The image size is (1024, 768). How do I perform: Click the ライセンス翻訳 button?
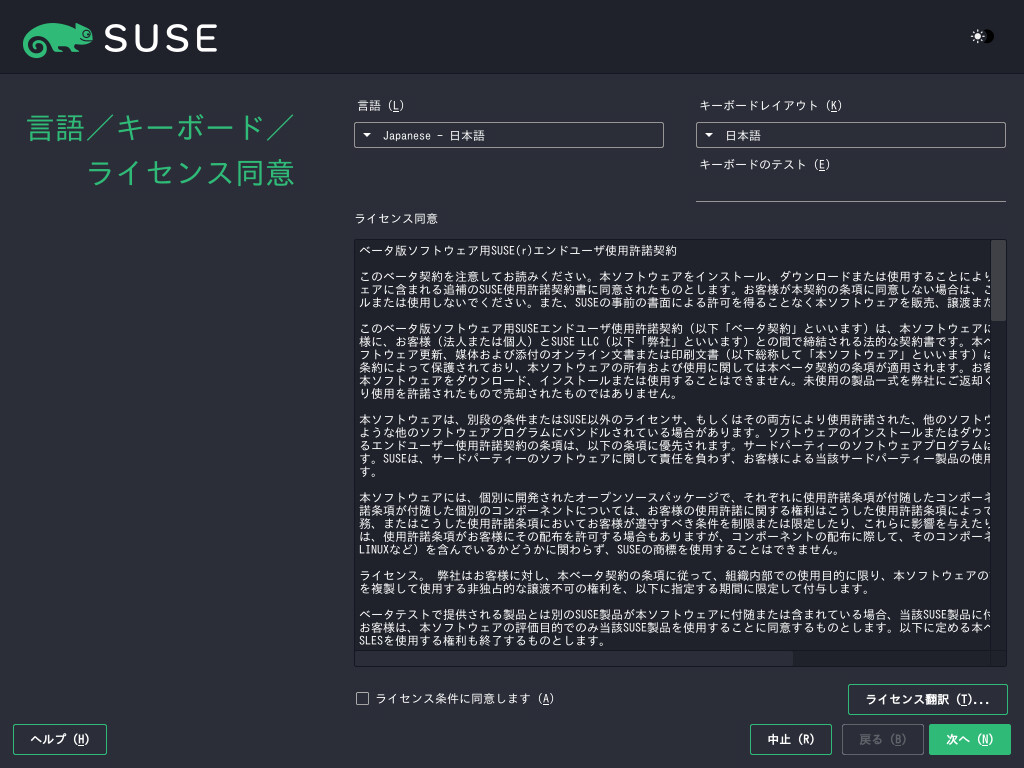(927, 699)
